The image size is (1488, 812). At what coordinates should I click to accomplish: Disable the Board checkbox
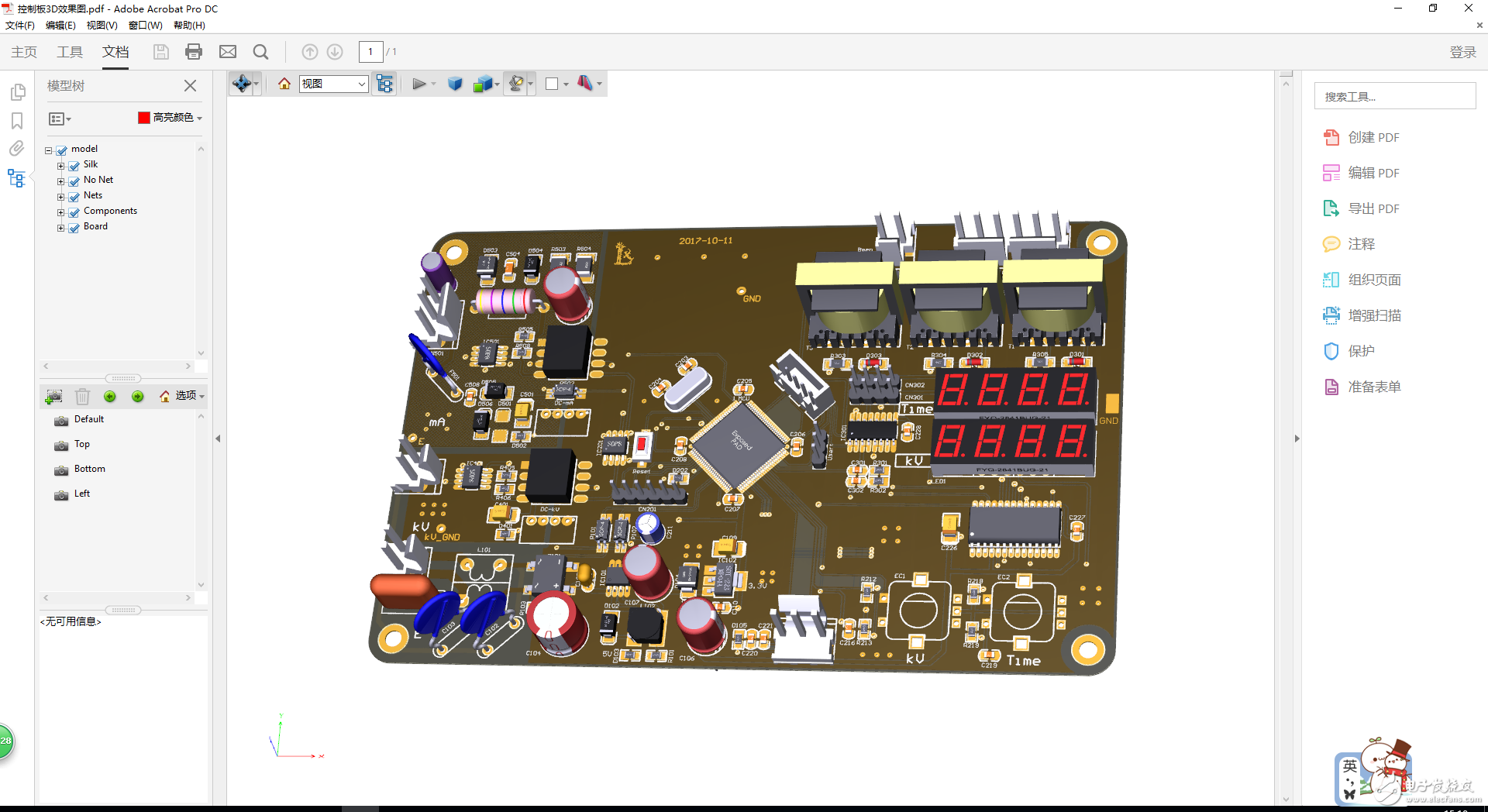pyautogui.click(x=74, y=226)
